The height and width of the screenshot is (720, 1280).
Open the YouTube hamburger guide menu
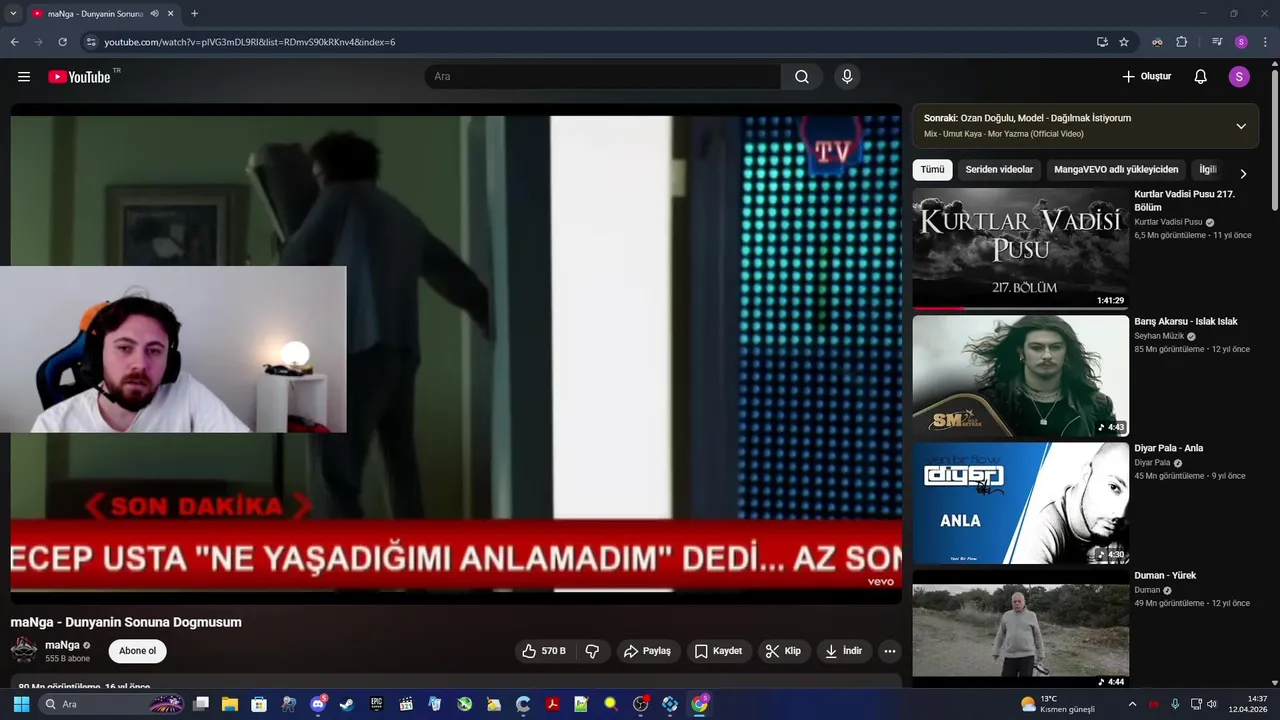tap(24, 77)
